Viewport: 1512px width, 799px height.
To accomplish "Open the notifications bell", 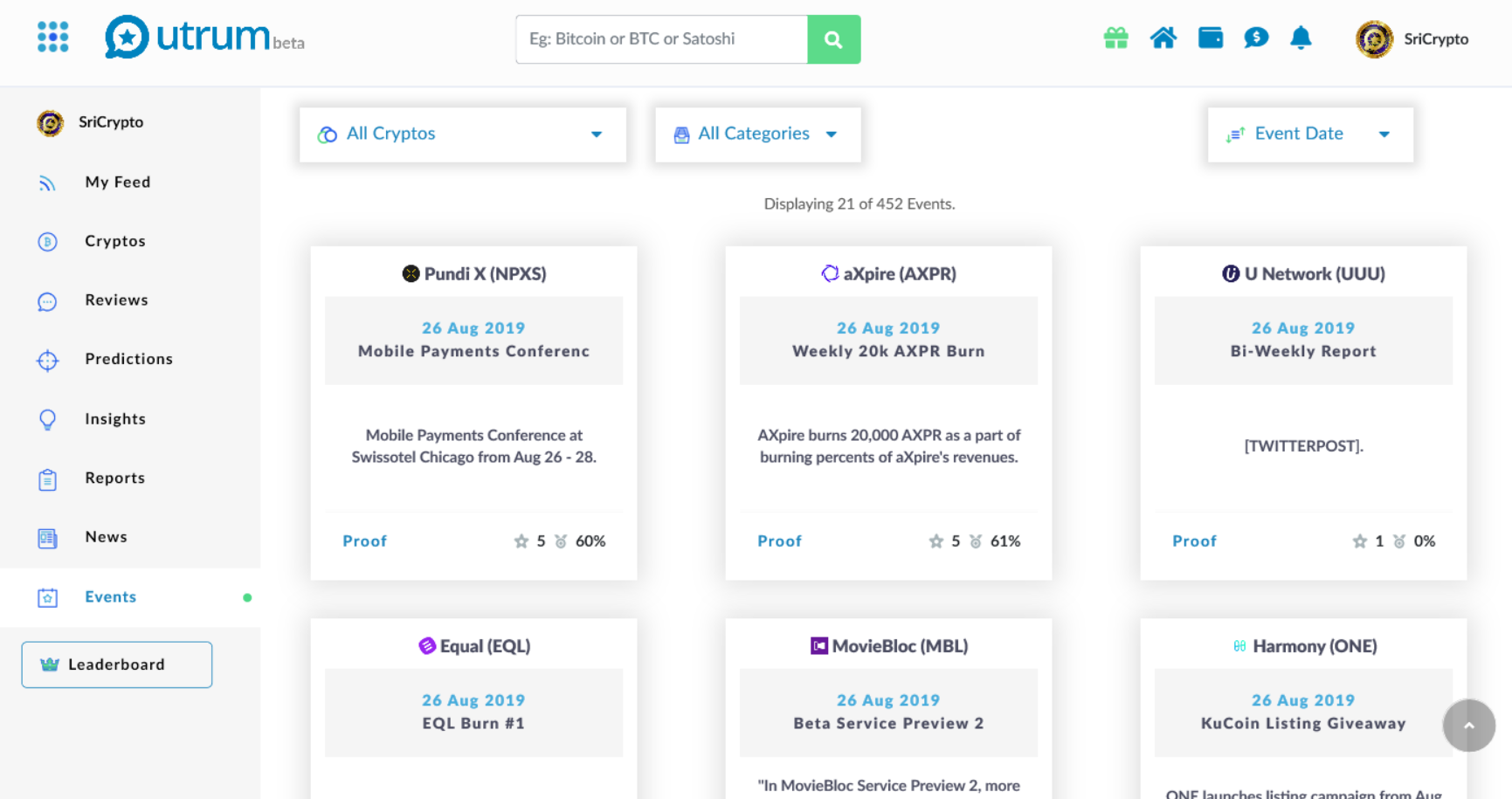I will coord(1301,38).
